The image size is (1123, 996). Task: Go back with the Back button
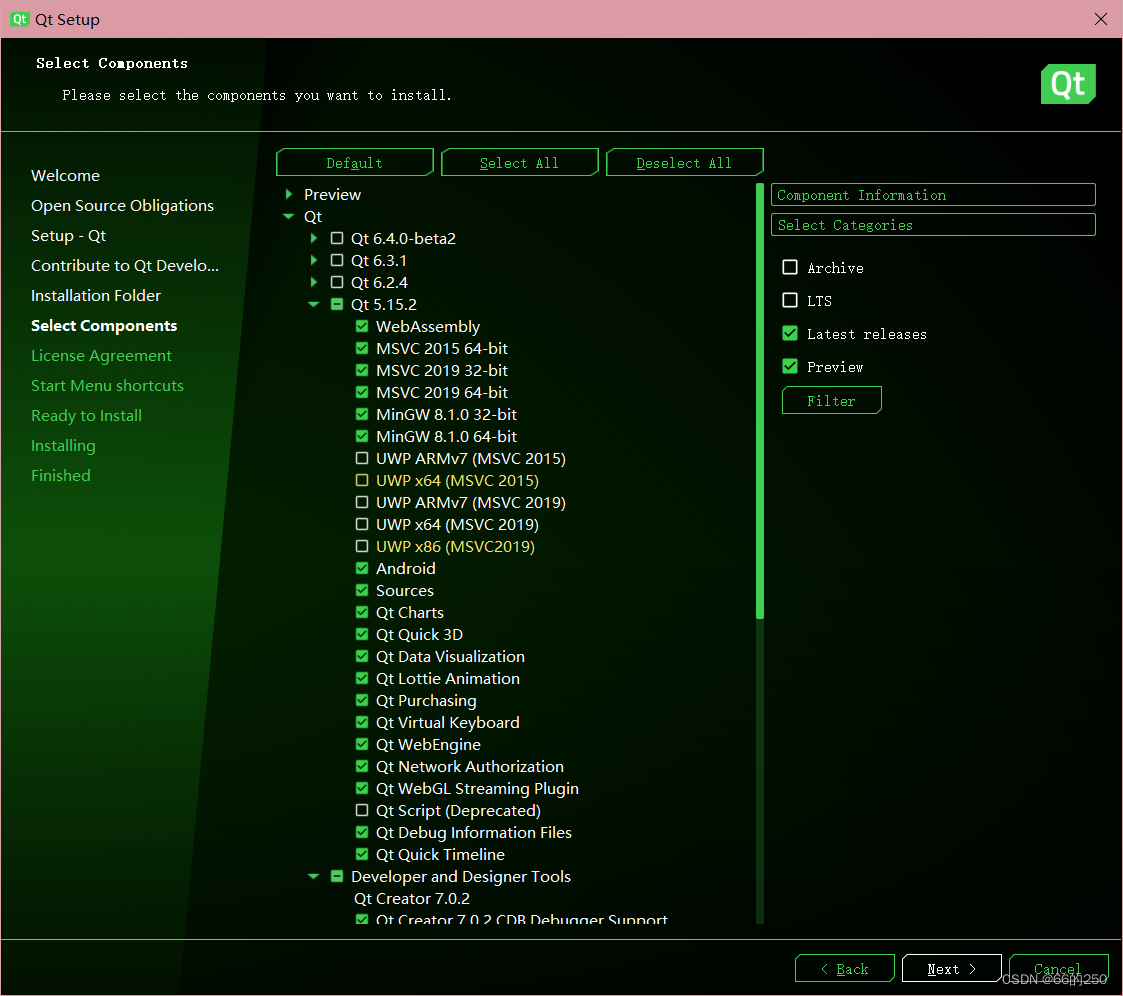coord(844,969)
